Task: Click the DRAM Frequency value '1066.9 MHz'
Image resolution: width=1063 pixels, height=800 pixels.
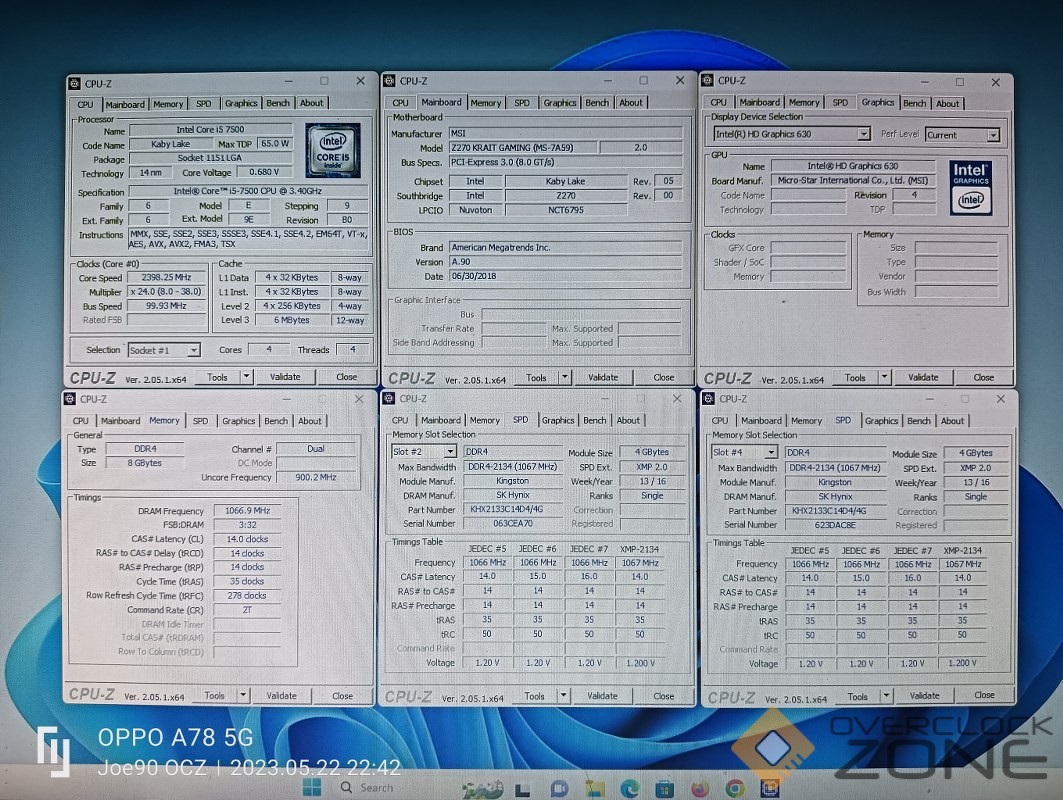Action: (247, 511)
